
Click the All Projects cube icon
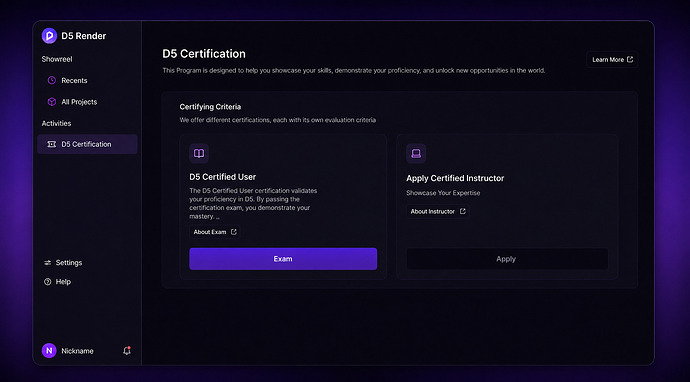point(51,102)
